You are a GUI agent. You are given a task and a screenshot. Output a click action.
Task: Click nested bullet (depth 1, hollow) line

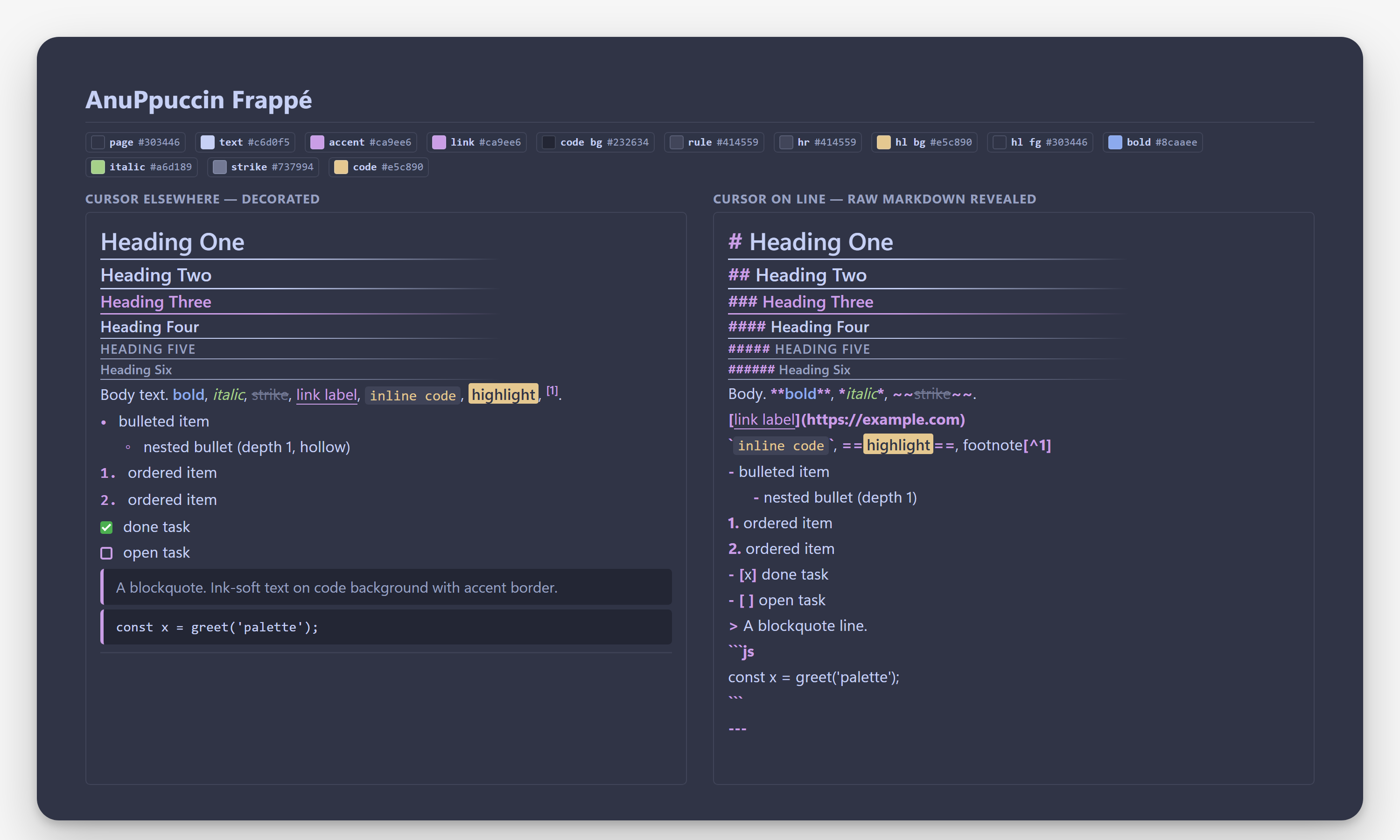[238, 447]
